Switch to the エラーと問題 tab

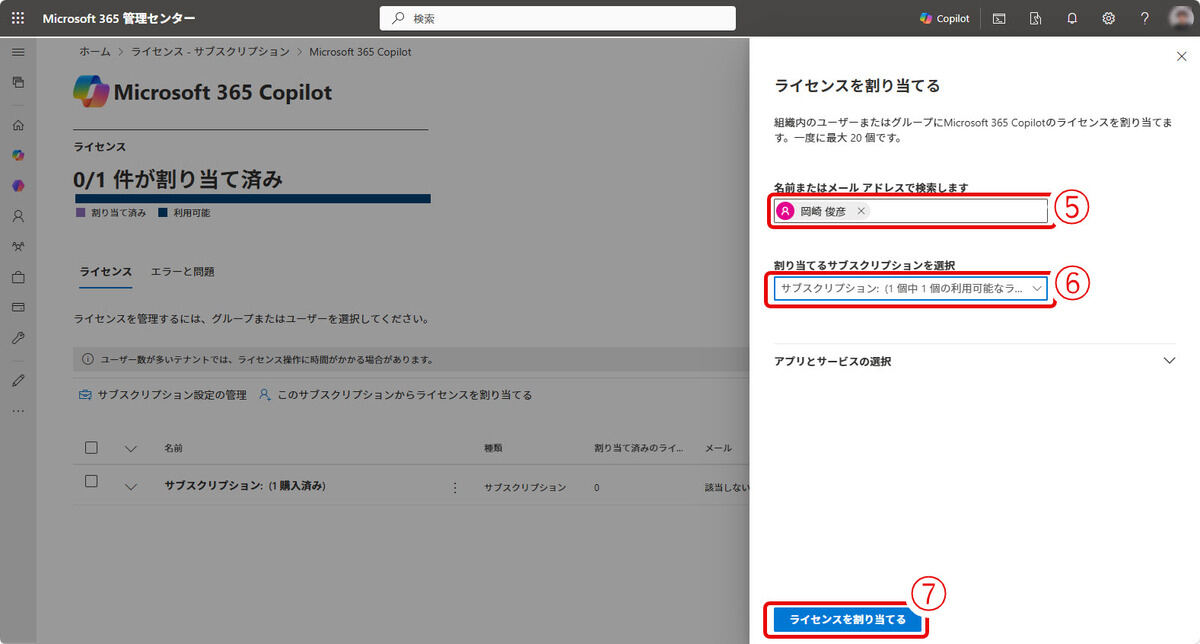click(x=182, y=272)
